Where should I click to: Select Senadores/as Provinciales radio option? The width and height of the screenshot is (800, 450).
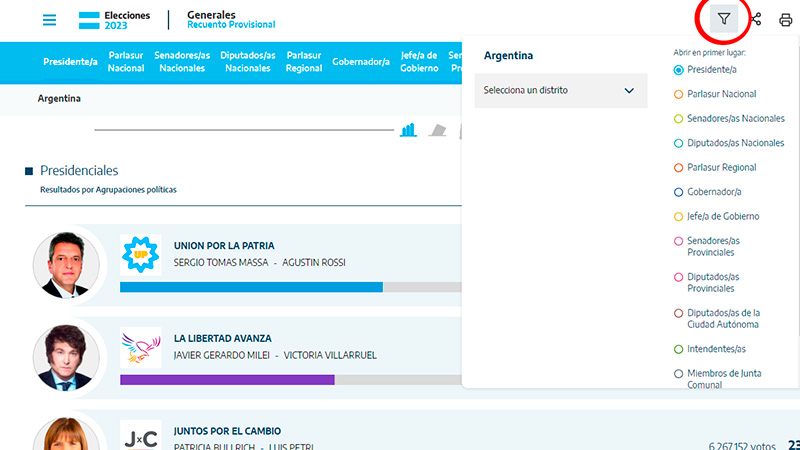click(679, 241)
